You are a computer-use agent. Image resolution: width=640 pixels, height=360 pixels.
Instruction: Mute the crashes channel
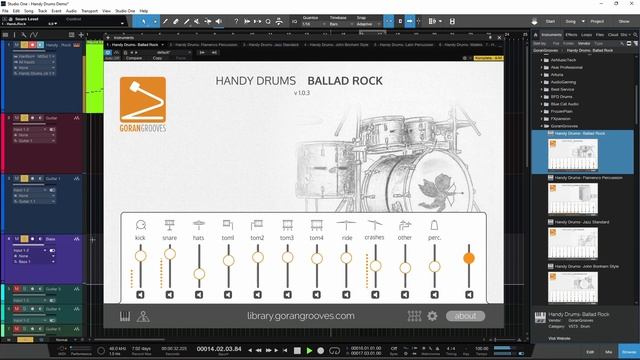tap(375, 295)
